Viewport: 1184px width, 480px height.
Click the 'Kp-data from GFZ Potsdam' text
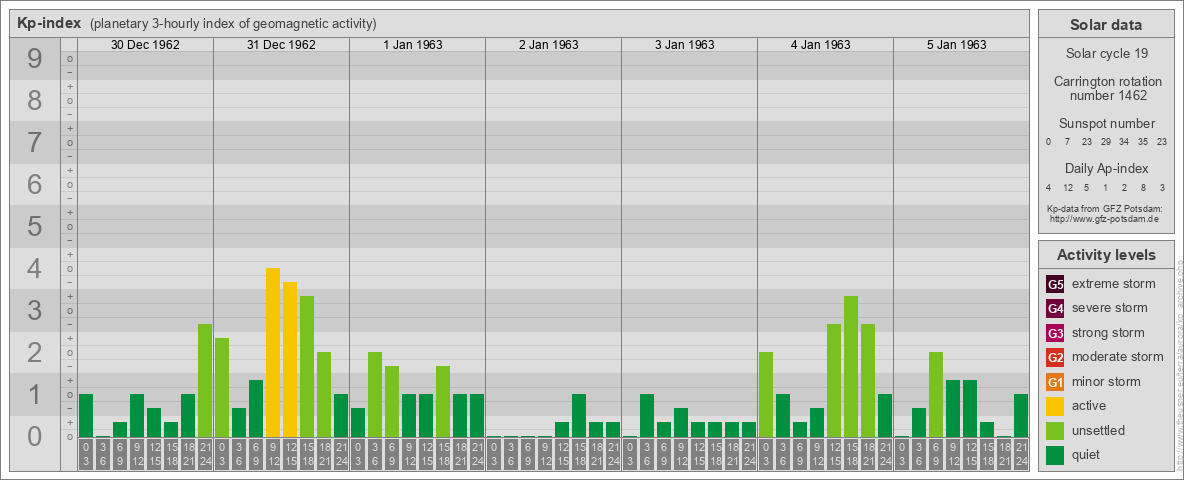1106,208
